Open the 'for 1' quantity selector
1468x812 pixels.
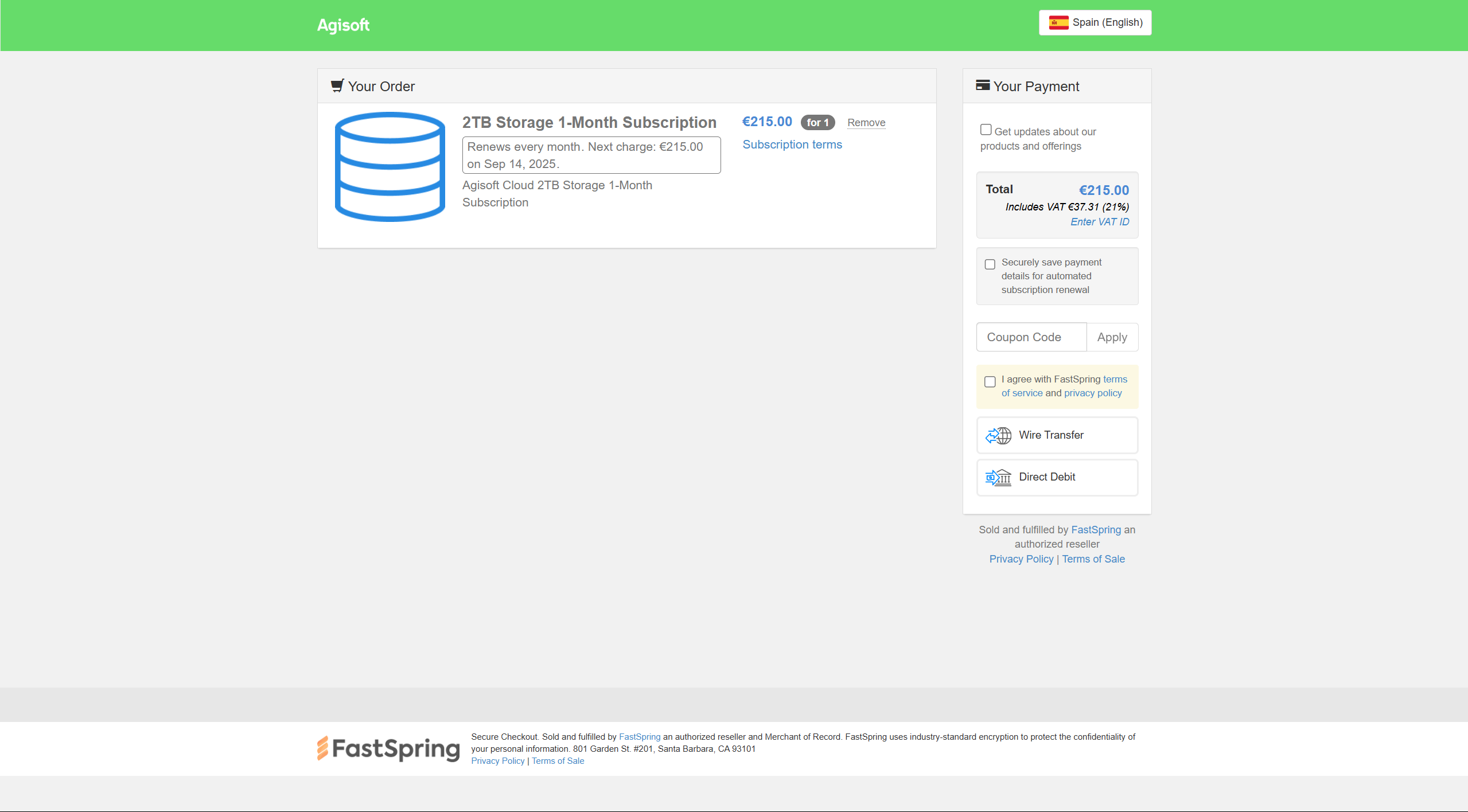click(x=817, y=123)
